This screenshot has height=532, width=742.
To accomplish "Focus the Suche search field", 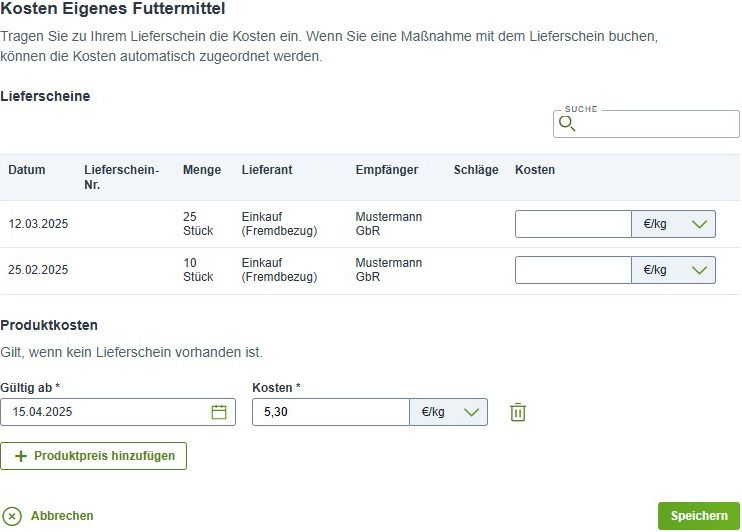I will pos(646,124).
